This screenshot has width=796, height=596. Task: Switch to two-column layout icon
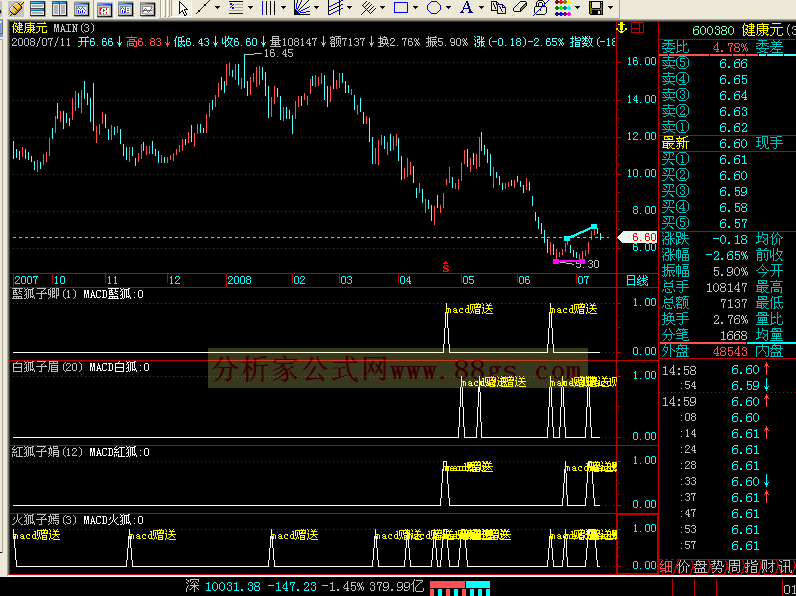pyautogui.click(x=59, y=8)
